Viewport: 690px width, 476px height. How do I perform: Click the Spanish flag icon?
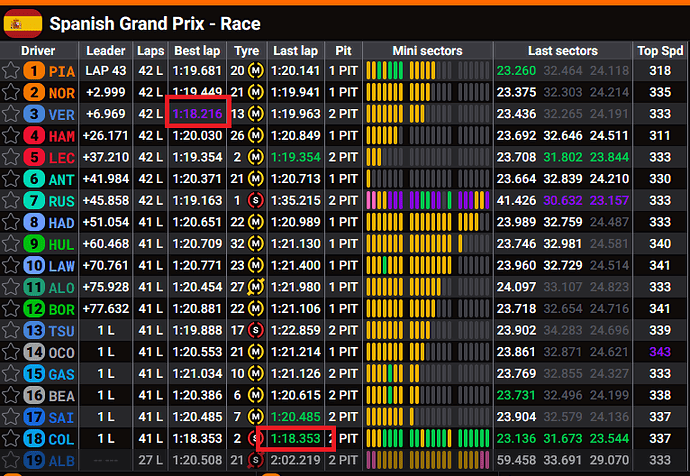23,24
